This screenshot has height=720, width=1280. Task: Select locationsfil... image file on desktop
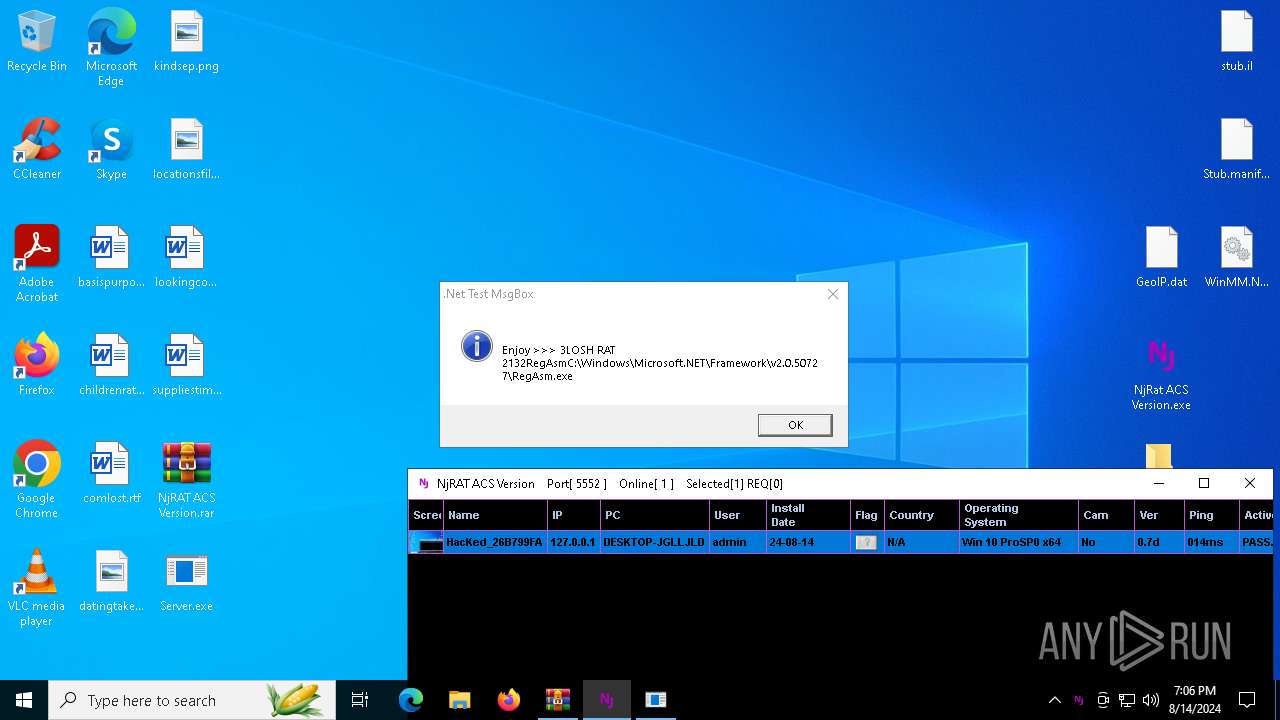coord(186,150)
